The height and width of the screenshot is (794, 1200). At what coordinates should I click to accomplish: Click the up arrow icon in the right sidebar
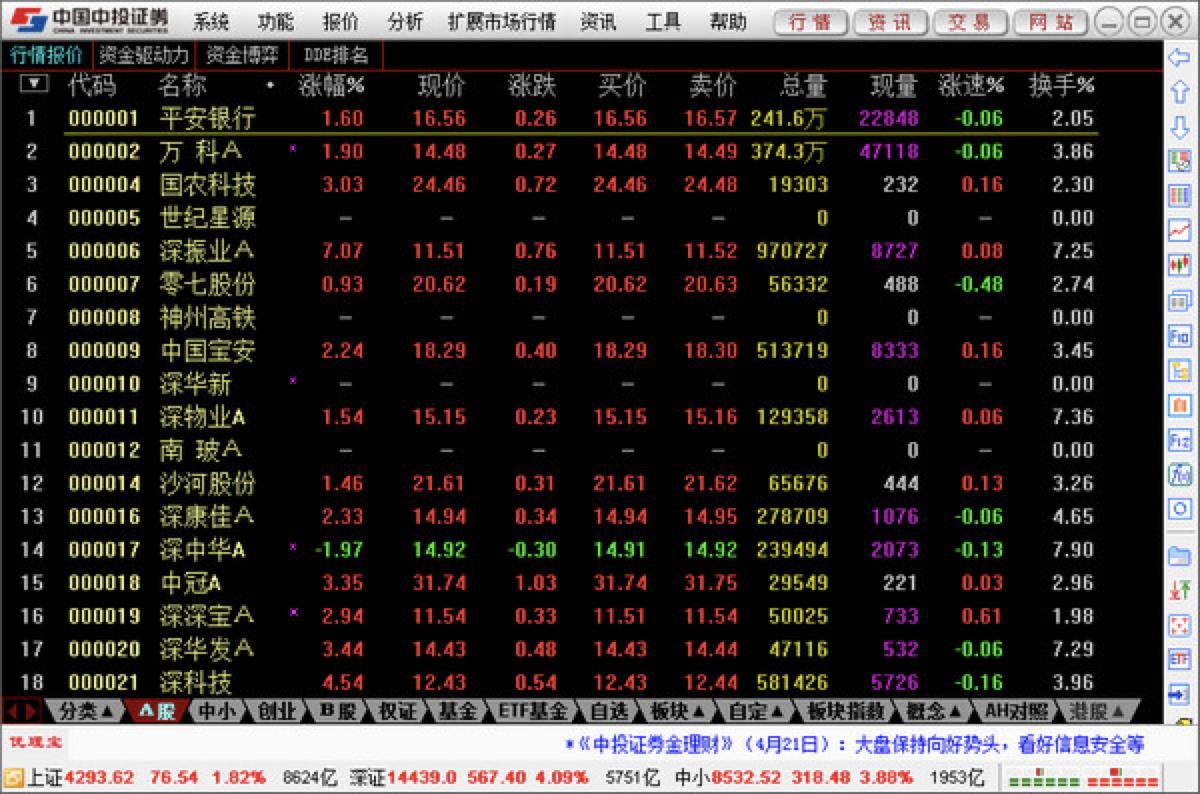coord(1180,92)
